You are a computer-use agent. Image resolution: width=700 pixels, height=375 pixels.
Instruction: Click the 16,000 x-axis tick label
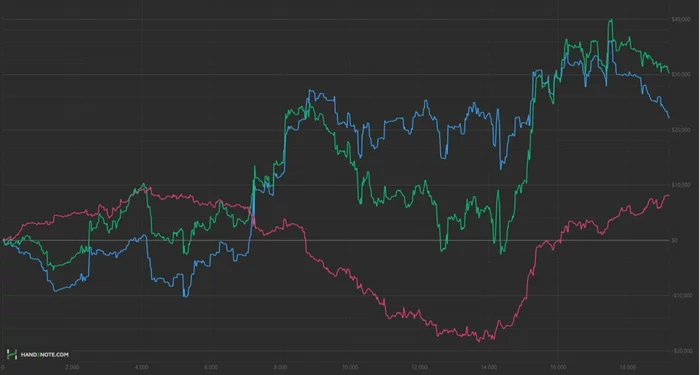click(558, 367)
